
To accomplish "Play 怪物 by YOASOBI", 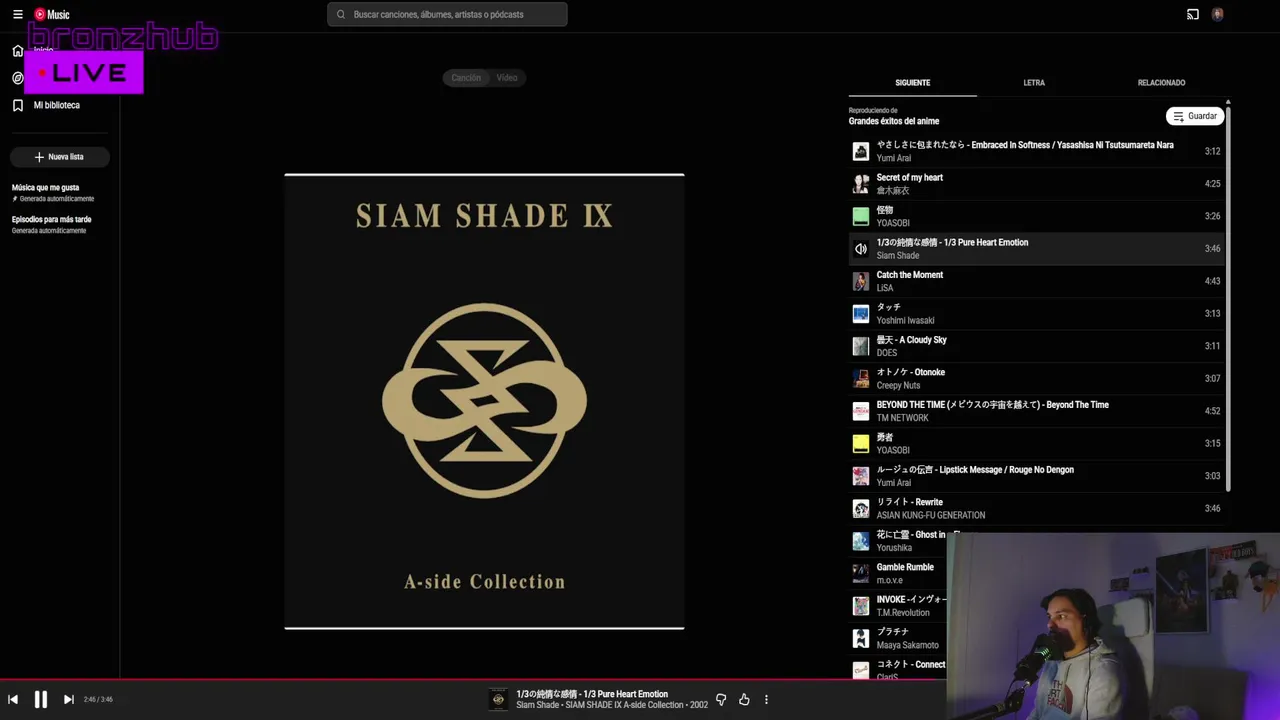I will click(1036, 216).
